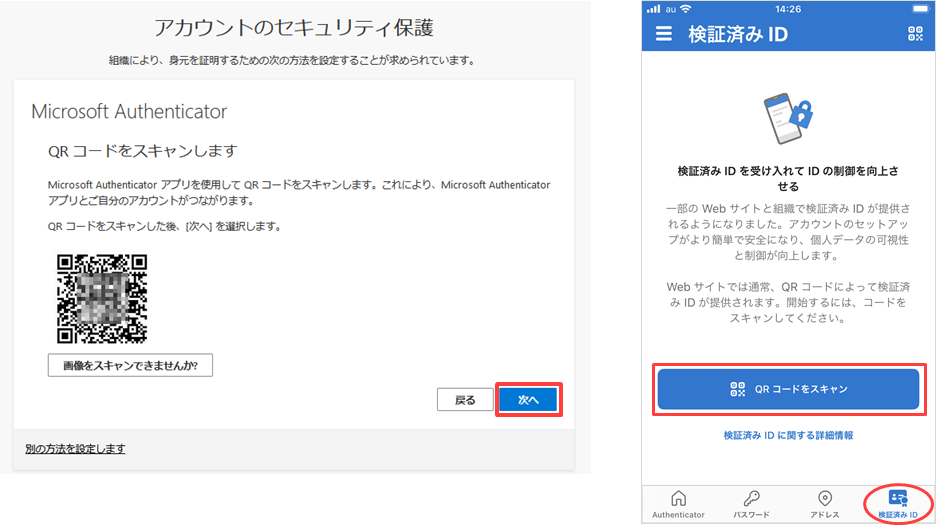This screenshot has width=936, height=525.
Task: Tap the blue 'QR コードをスキャン' button
Action: [788, 389]
